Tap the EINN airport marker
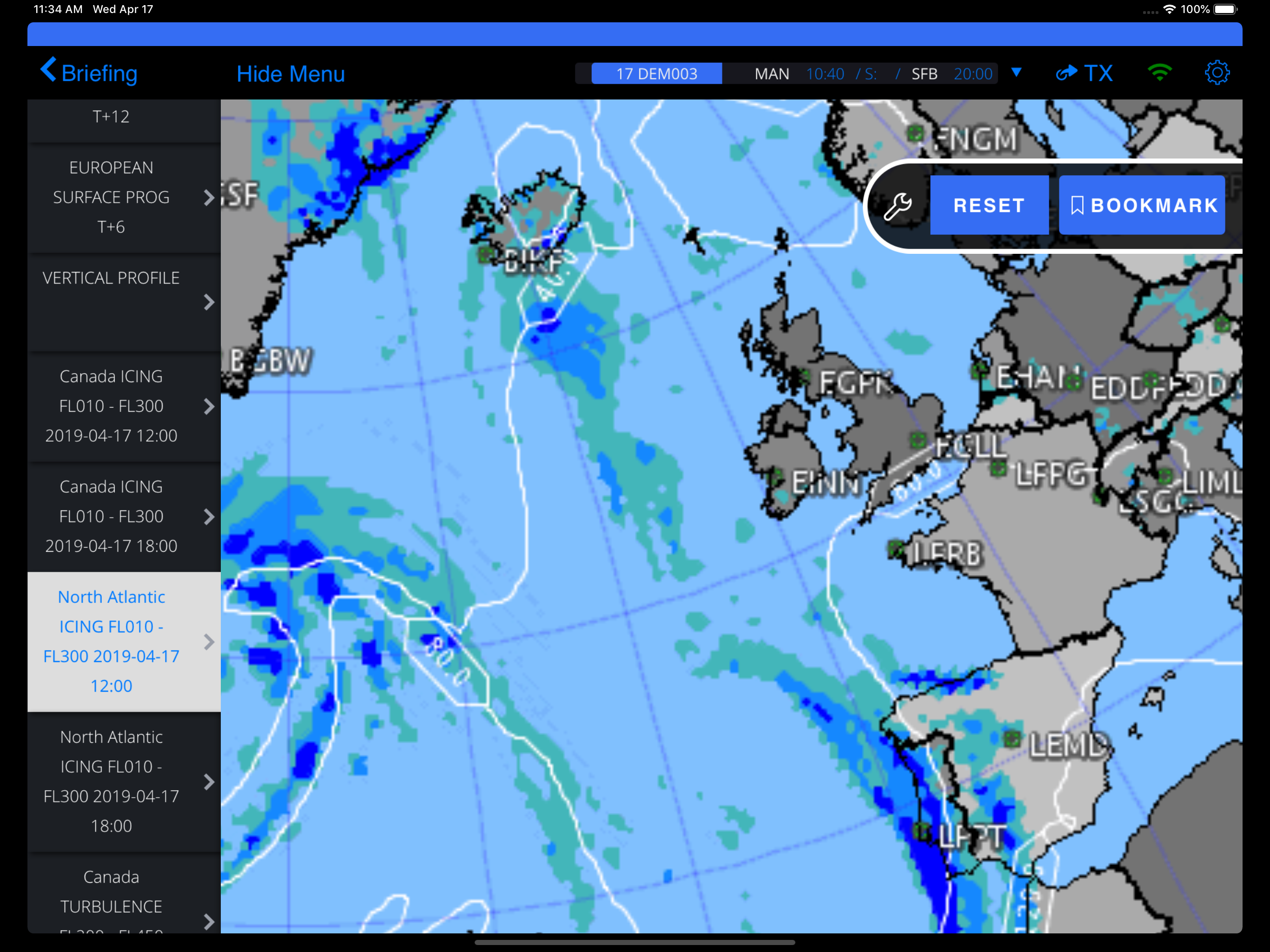This screenshot has width=1270, height=952. tap(776, 476)
